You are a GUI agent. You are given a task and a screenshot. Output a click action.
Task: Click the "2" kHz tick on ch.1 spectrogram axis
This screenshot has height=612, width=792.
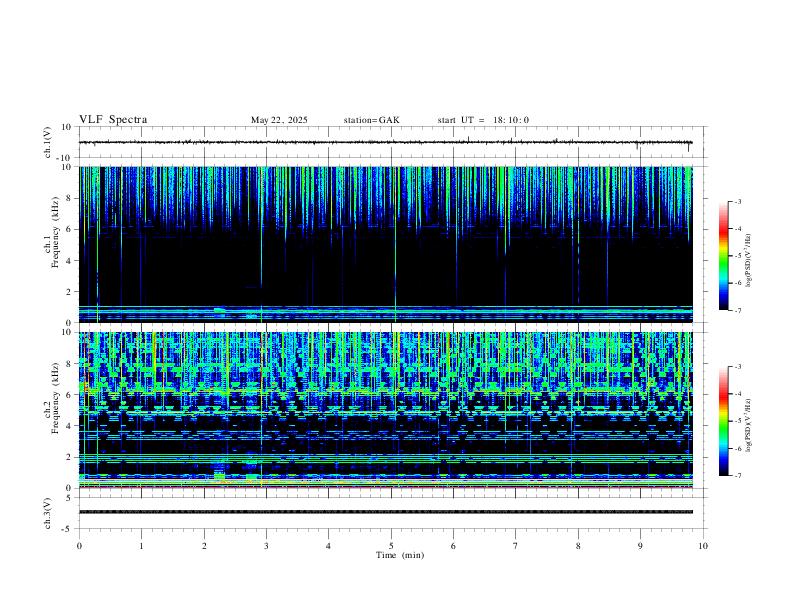pyautogui.click(x=69, y=291)
